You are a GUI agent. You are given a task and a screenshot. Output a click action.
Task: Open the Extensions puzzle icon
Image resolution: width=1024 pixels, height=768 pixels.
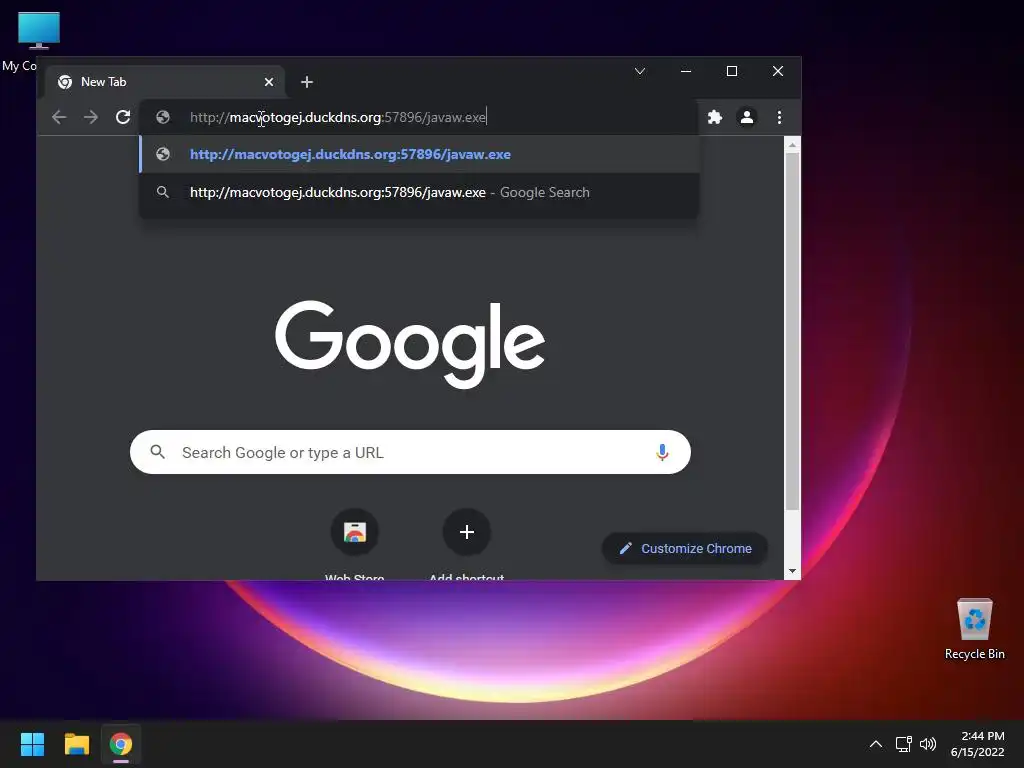click(x=715, y=117)
